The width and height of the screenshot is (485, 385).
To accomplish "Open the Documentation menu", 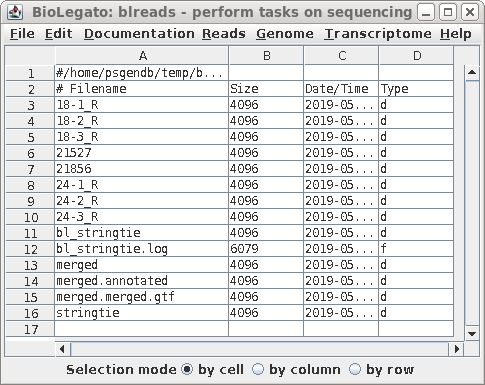I will tap(139, 34).
